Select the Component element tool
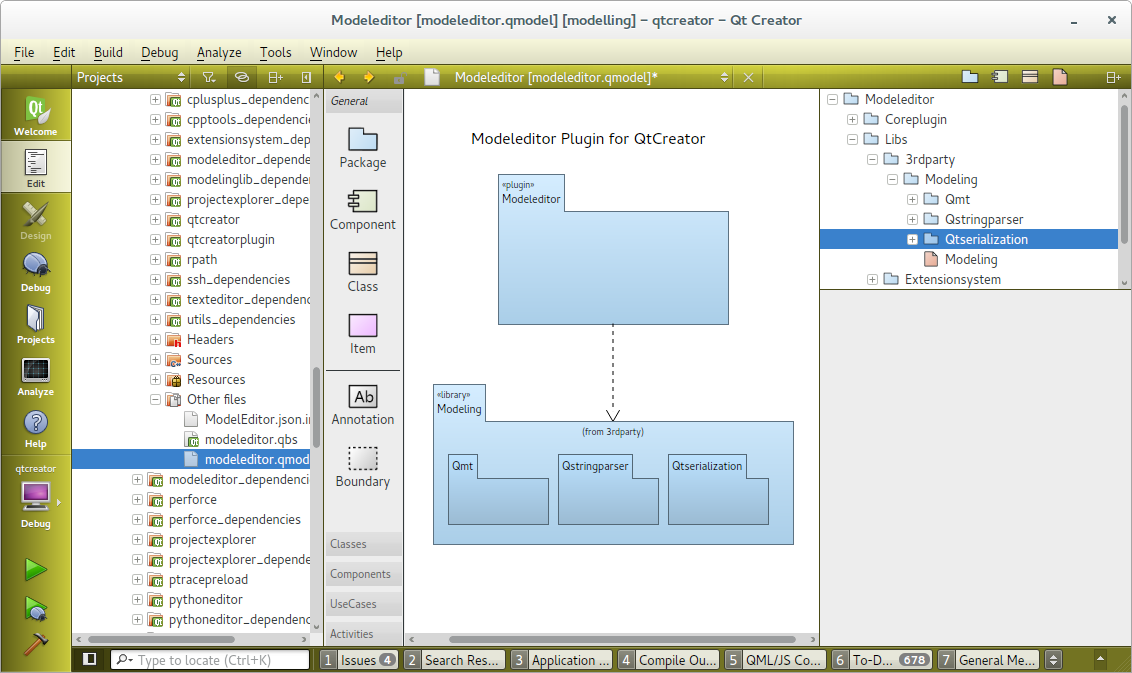Viewport: 1132px width, 673px height. click(362, 210)
